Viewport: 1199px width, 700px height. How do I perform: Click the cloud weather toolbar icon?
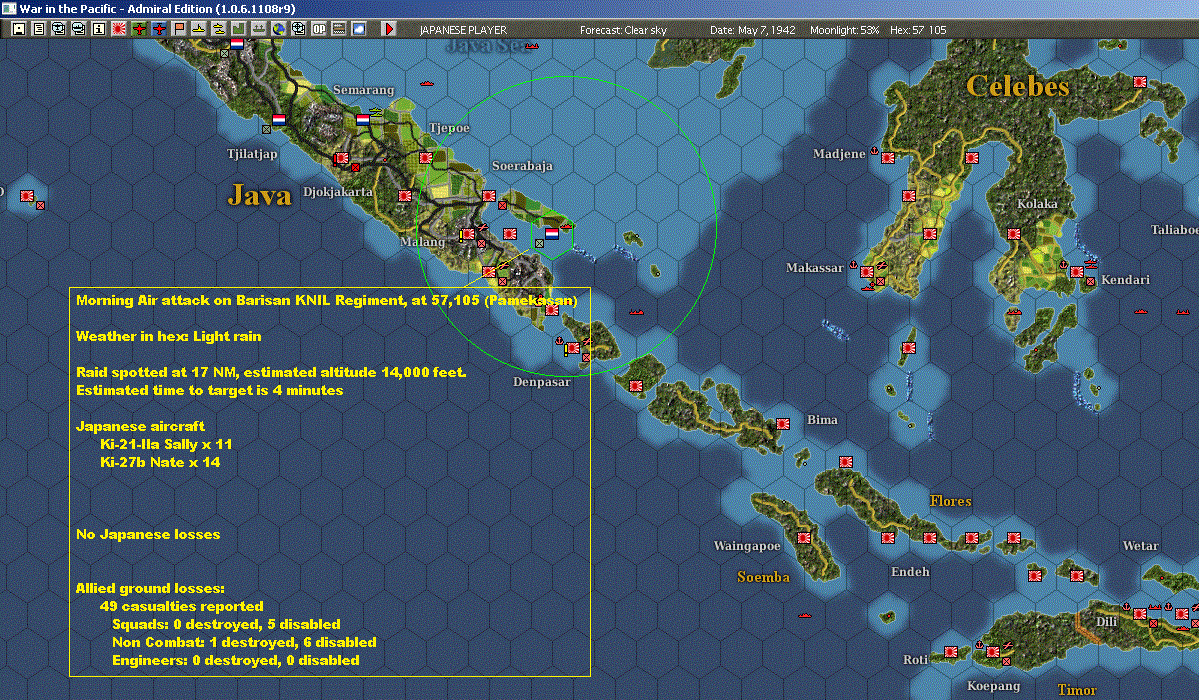(x=359, y=28)
